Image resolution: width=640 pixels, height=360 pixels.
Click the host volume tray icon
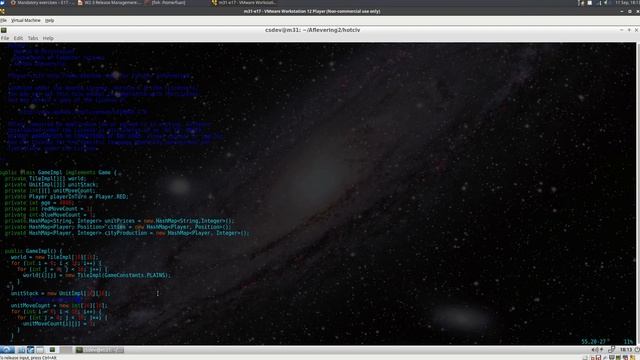606,3
